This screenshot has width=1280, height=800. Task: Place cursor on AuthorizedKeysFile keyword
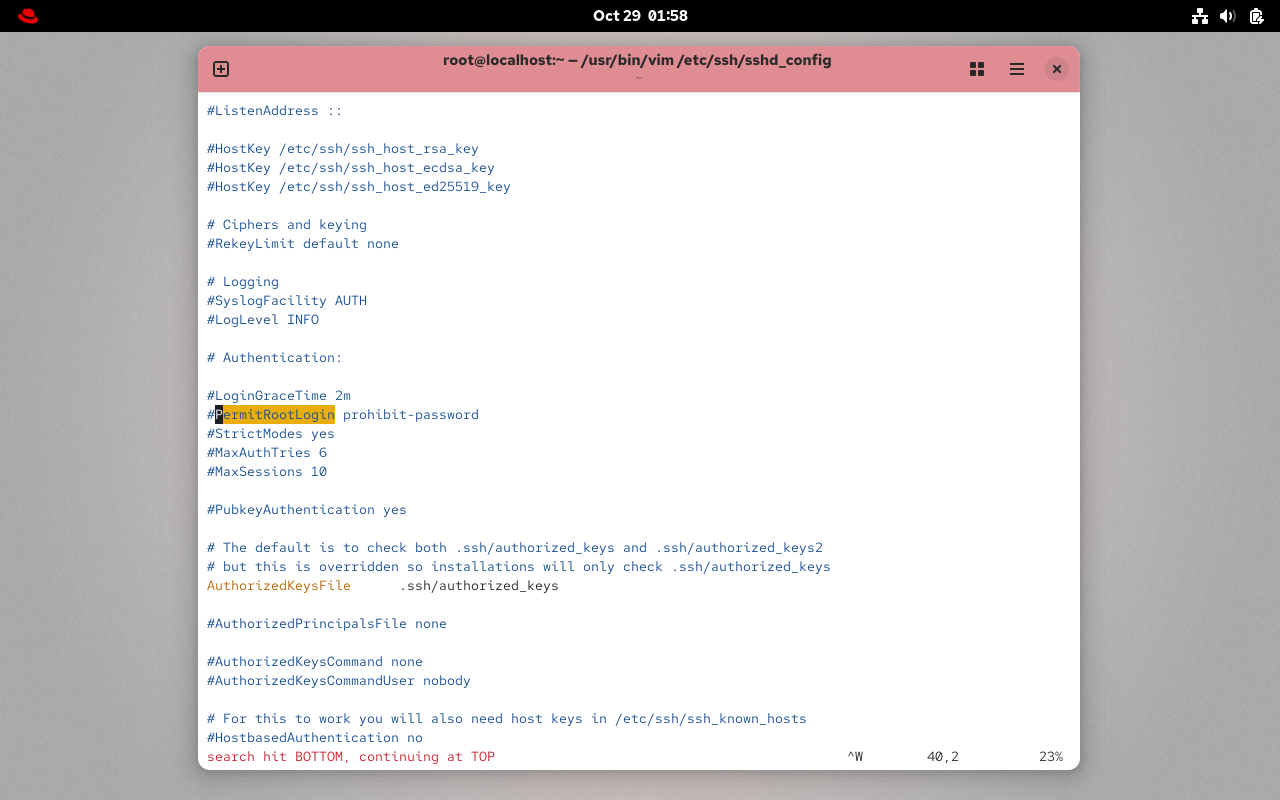pyautogui.click(x=278, y=586)
